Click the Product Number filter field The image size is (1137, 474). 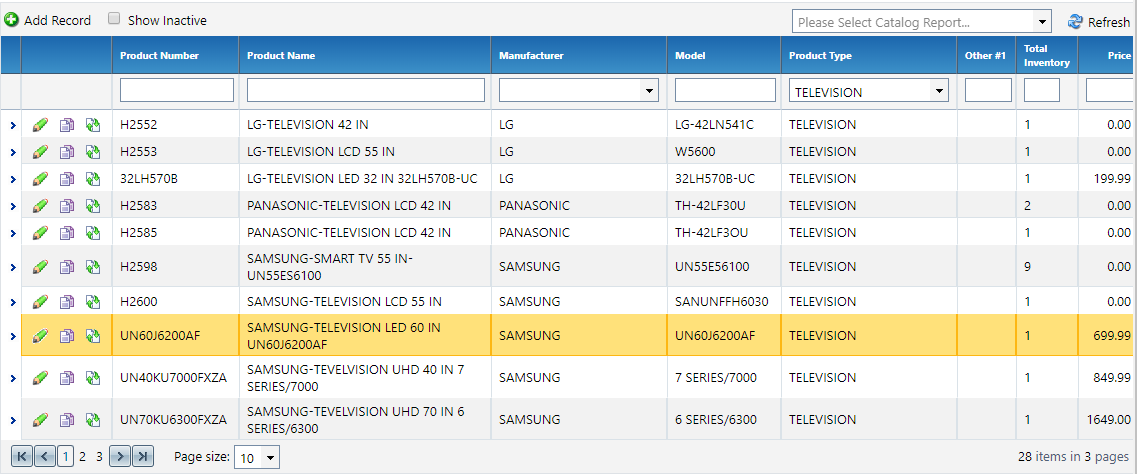point(177,90)
